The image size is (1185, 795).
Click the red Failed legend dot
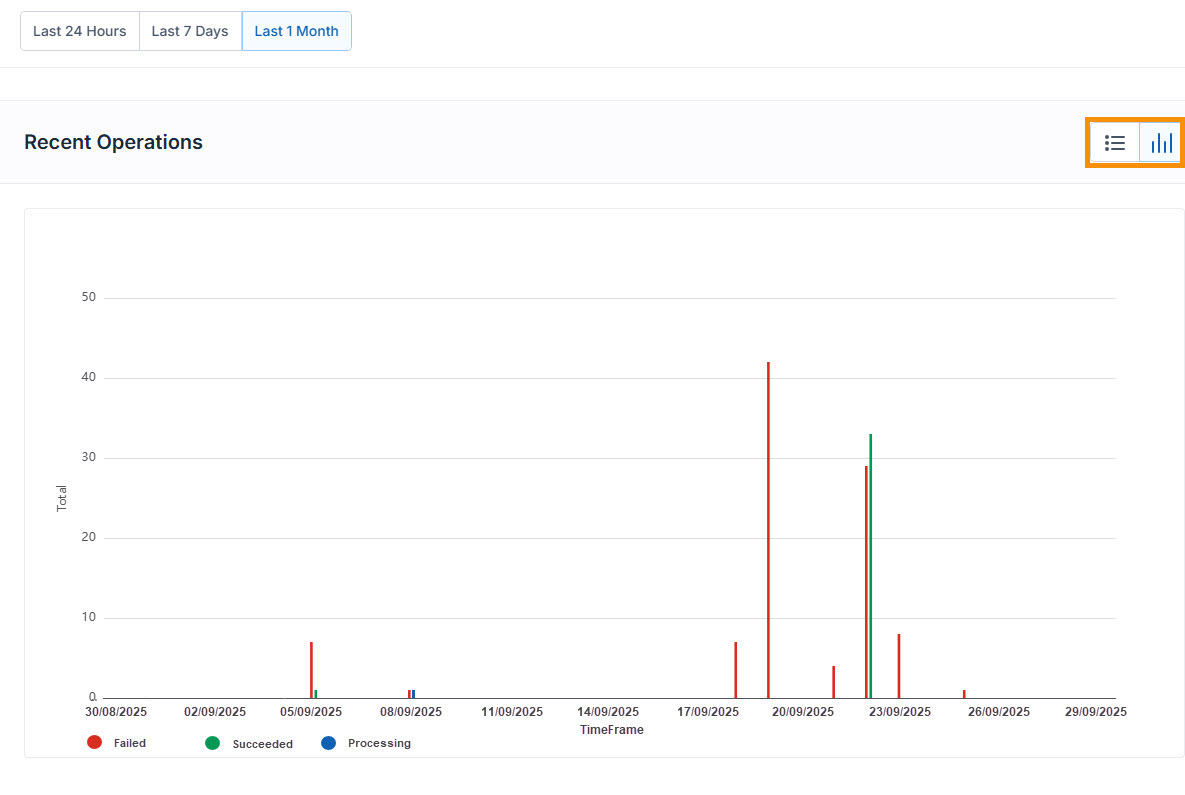pos(95,742)
